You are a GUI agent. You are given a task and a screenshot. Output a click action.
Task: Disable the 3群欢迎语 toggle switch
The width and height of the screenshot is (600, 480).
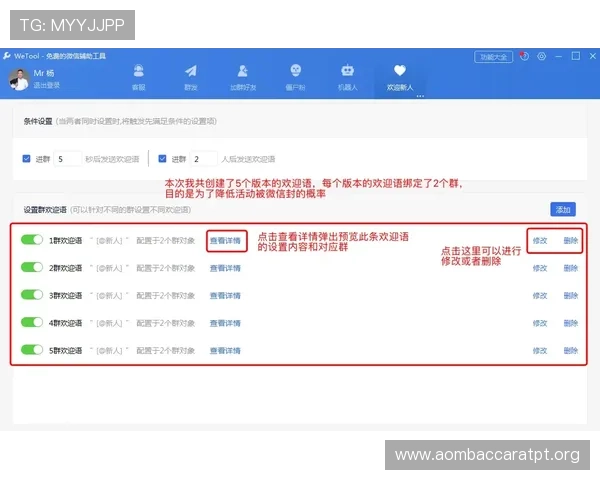(x=32, y=295)
